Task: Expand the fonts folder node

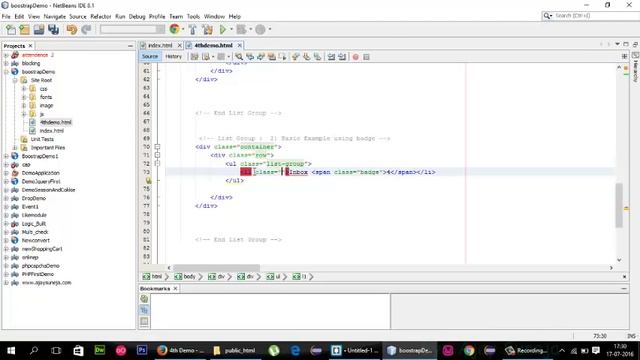Action: click(x=24, y=97)
